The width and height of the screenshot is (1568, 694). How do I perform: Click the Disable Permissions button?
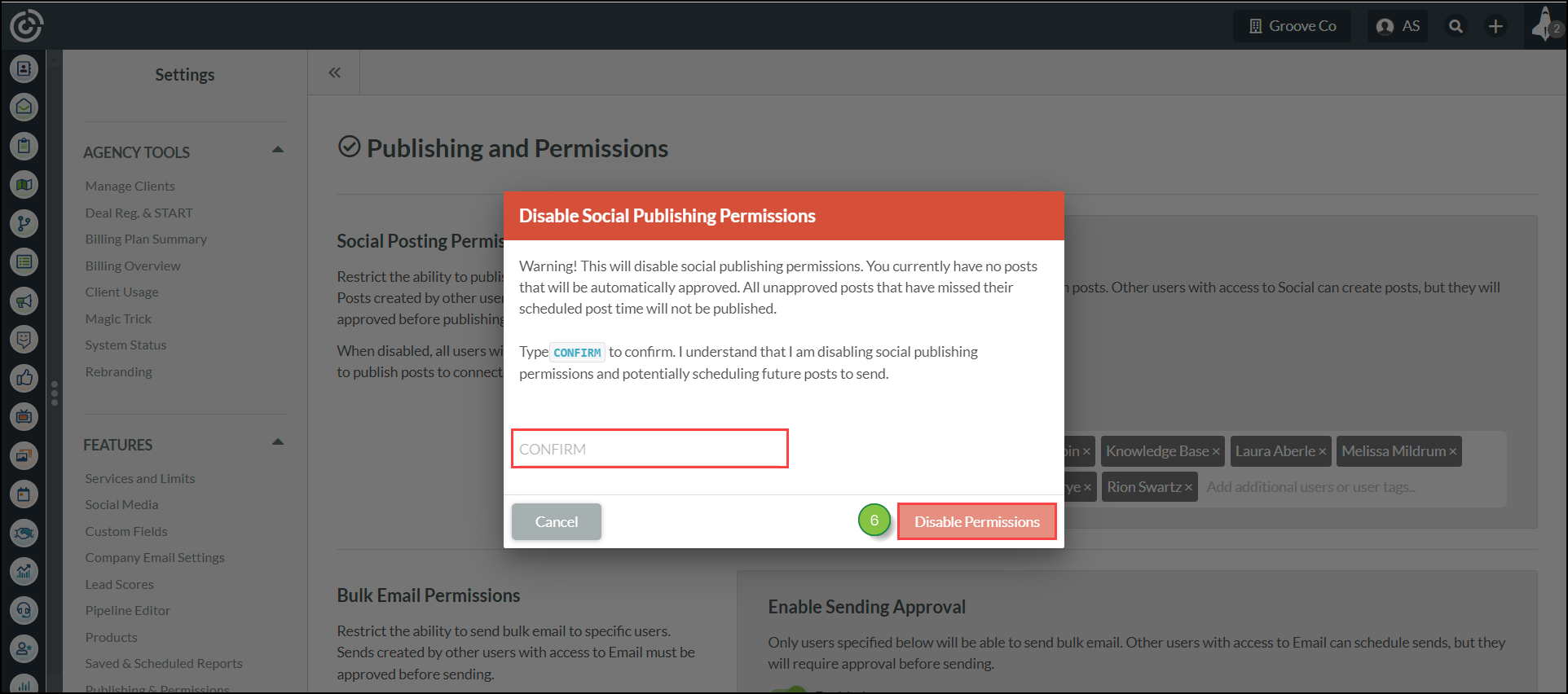(x=976, y=521)
